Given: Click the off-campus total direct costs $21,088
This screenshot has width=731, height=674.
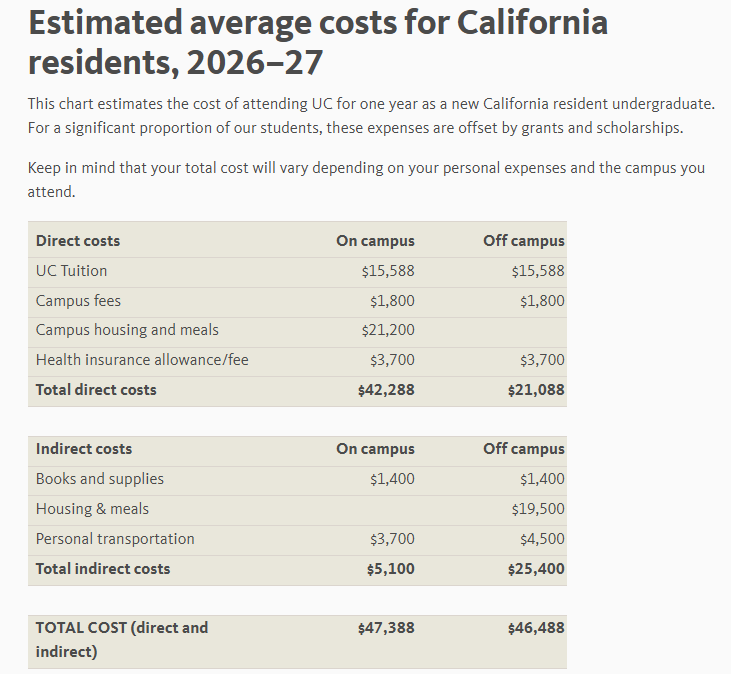Looking at the screenshot, I should [x=536, y=390].
